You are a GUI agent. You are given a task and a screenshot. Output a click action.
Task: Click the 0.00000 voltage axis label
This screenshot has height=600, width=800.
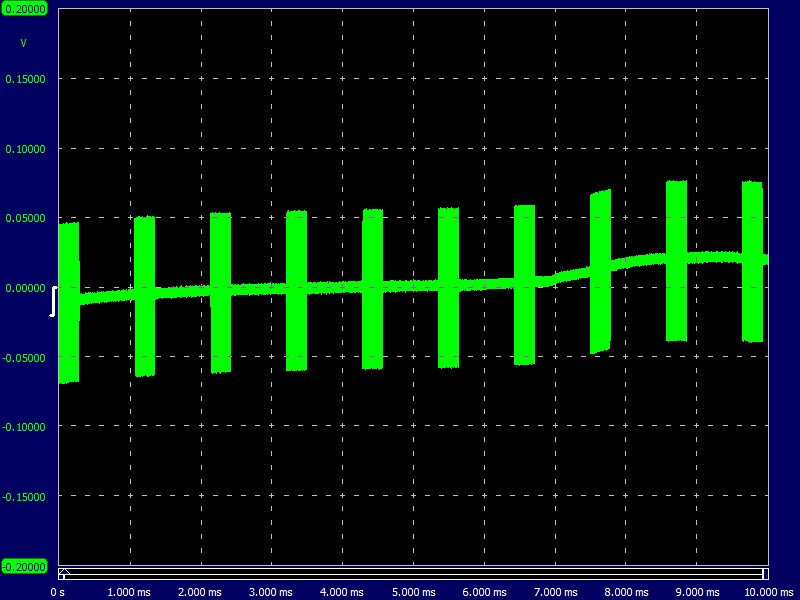click(x=25, y=288)
